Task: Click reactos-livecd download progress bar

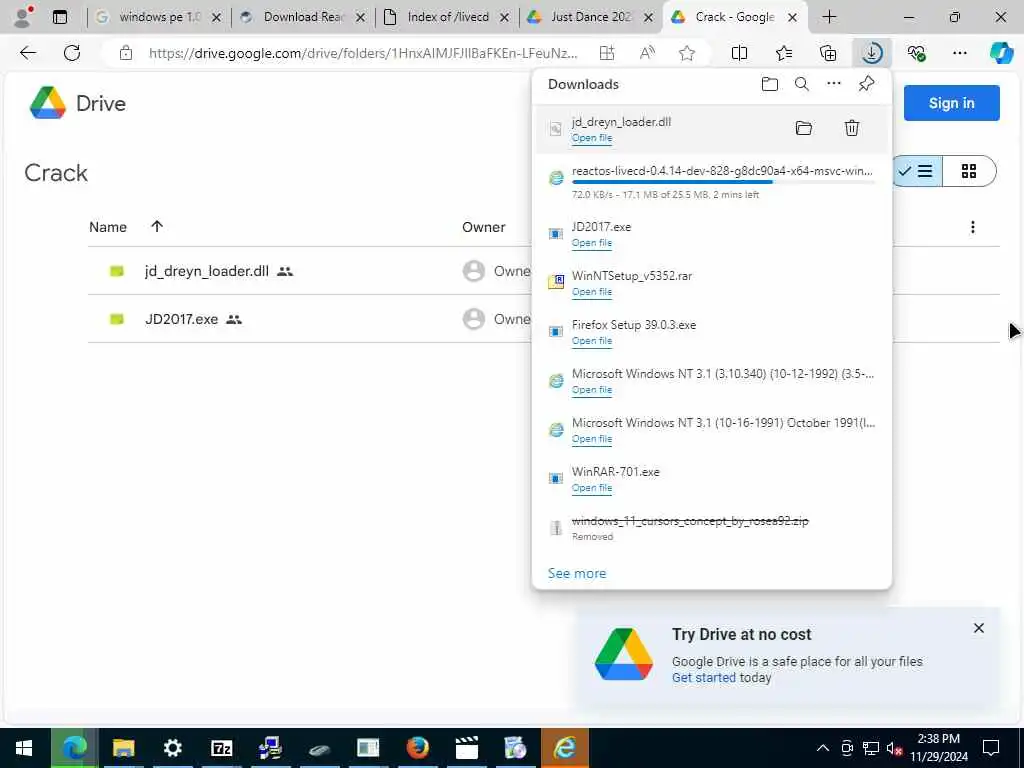Action: click(x=723, y=182)
